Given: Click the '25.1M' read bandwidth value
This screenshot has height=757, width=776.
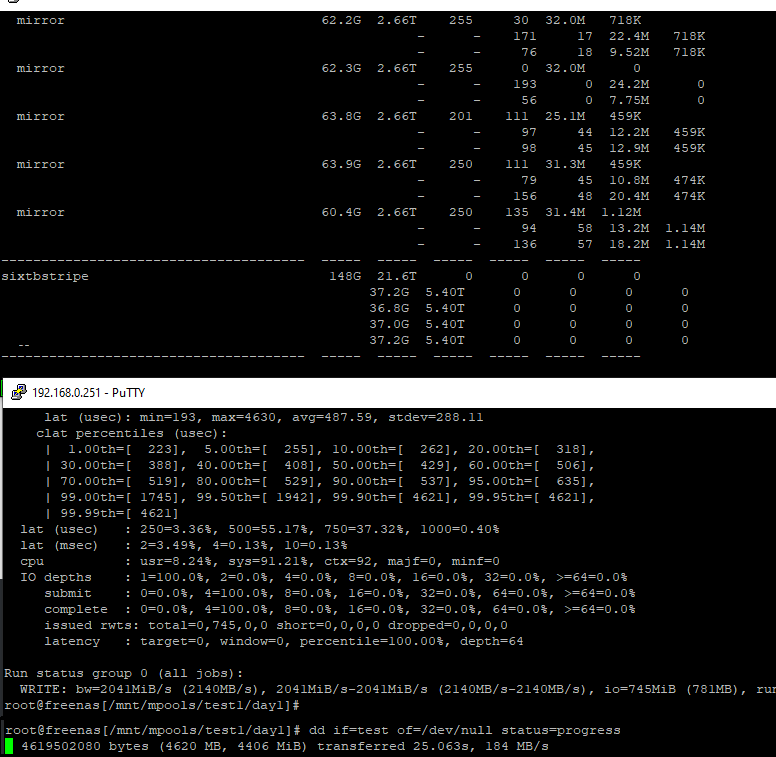Looking at the screenshot, I should pos(565,116).
